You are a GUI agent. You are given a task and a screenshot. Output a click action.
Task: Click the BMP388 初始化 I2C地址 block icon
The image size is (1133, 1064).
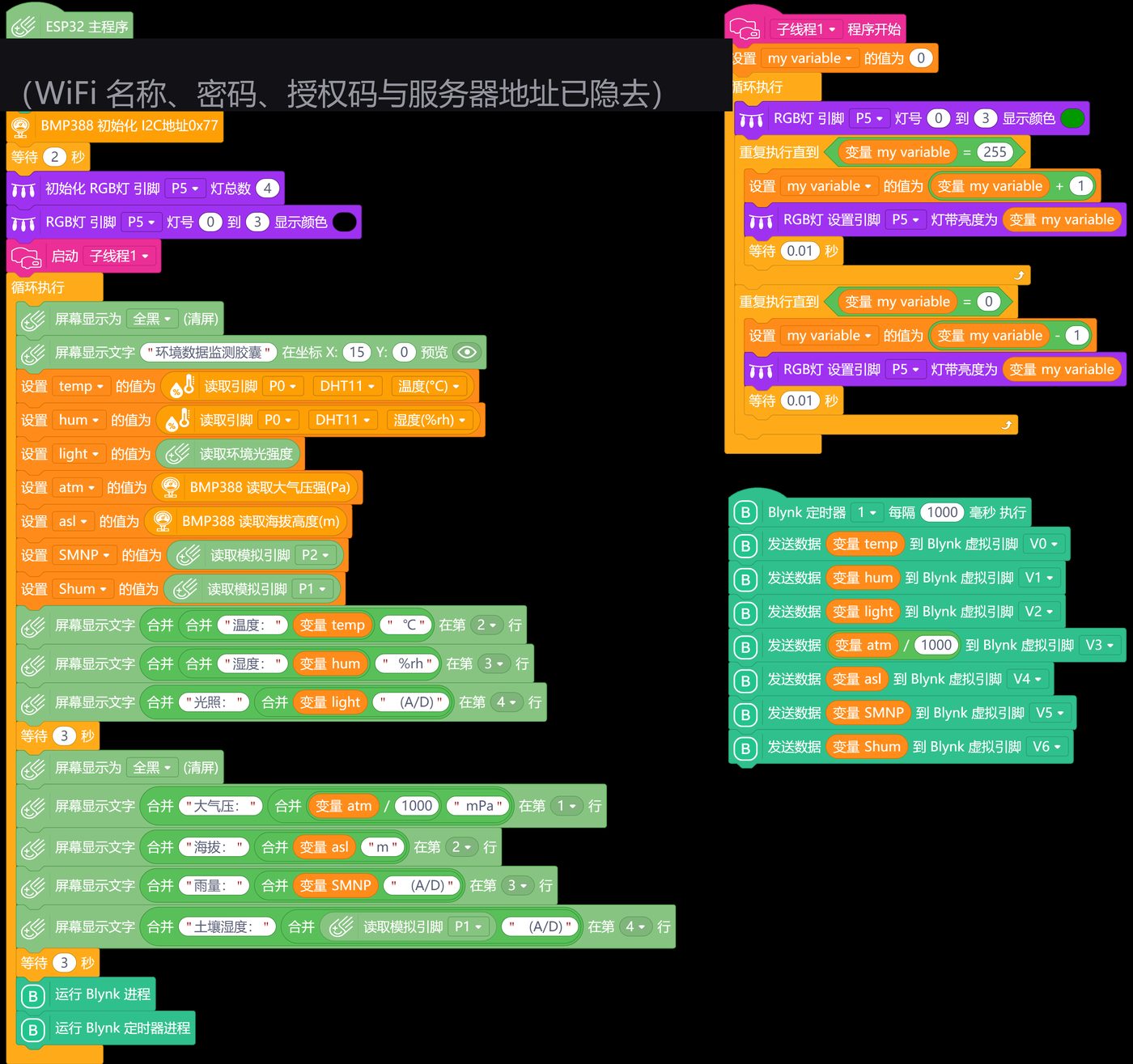click(22, 126)
